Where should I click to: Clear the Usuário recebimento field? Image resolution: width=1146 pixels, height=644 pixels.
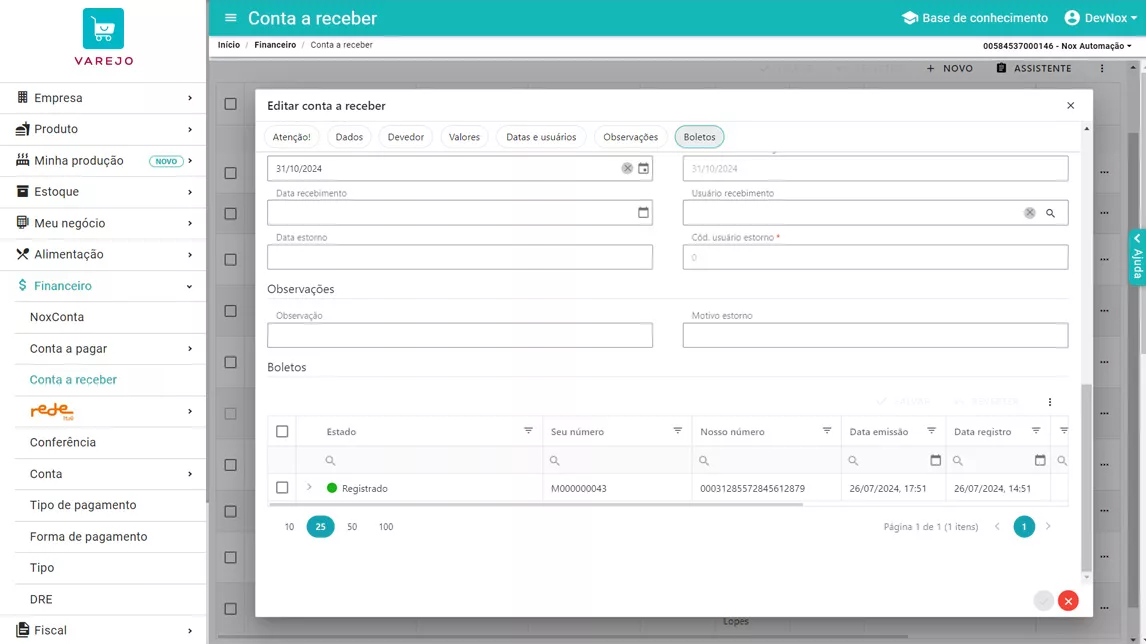pos(1029,213)
